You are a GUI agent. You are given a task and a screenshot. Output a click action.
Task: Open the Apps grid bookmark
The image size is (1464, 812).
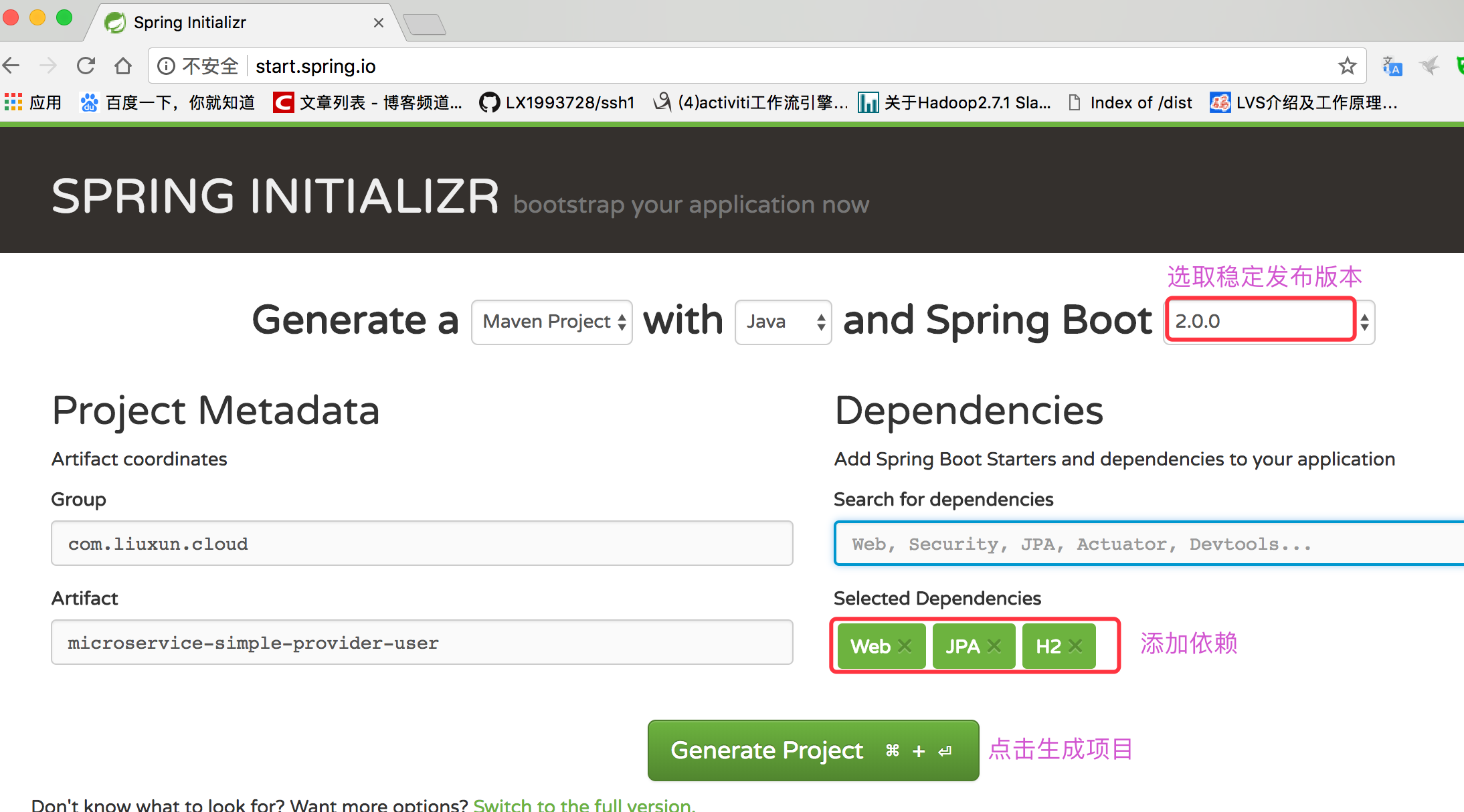[x=33, y=102]
